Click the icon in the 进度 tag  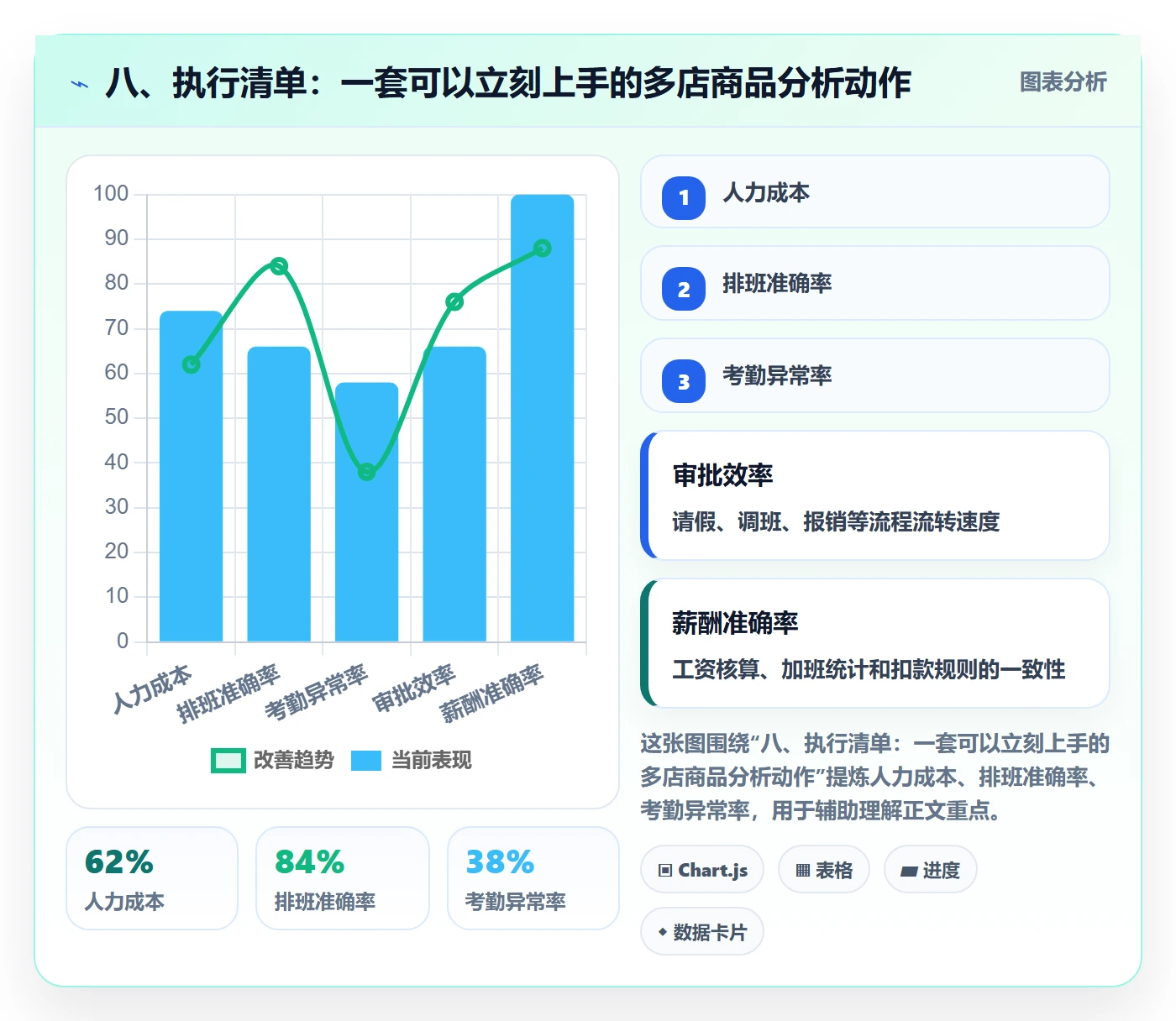909,871
